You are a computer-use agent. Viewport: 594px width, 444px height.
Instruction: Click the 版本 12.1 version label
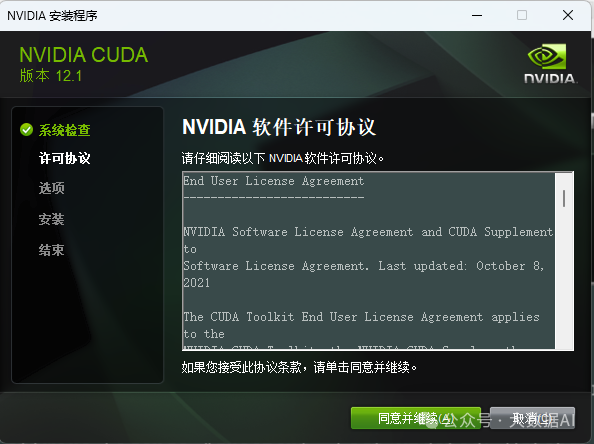pos(51,76)
